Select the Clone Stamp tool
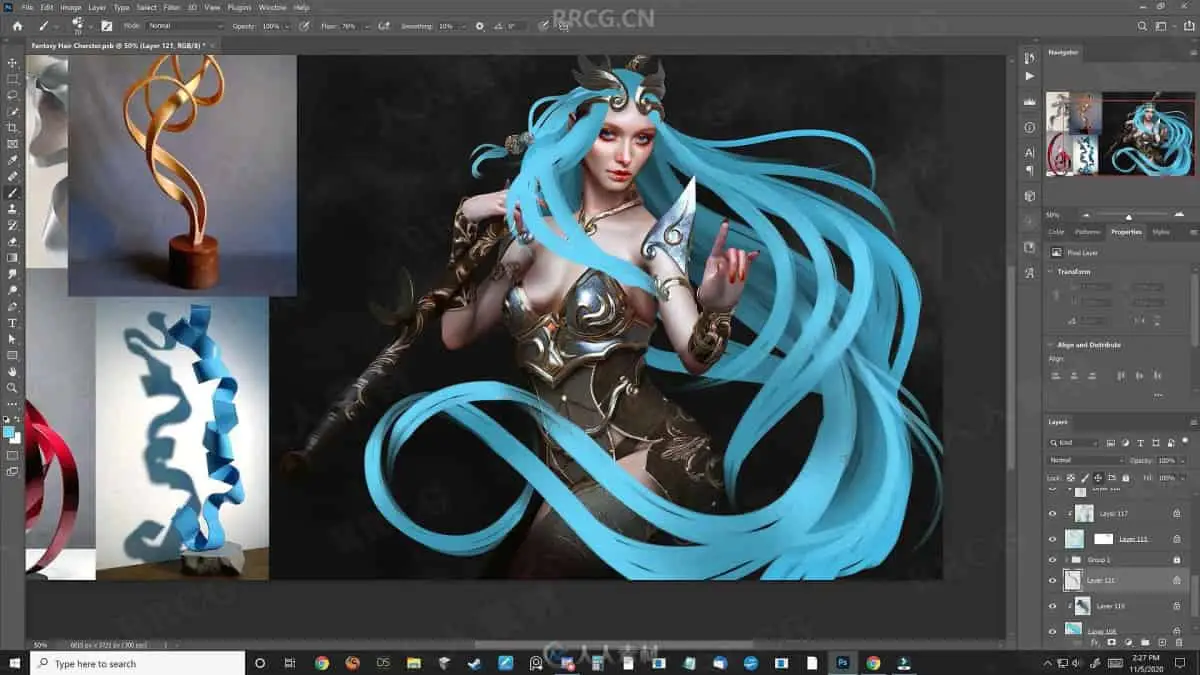The width and height of the screenshot is (1200, 675). point(13,209)
